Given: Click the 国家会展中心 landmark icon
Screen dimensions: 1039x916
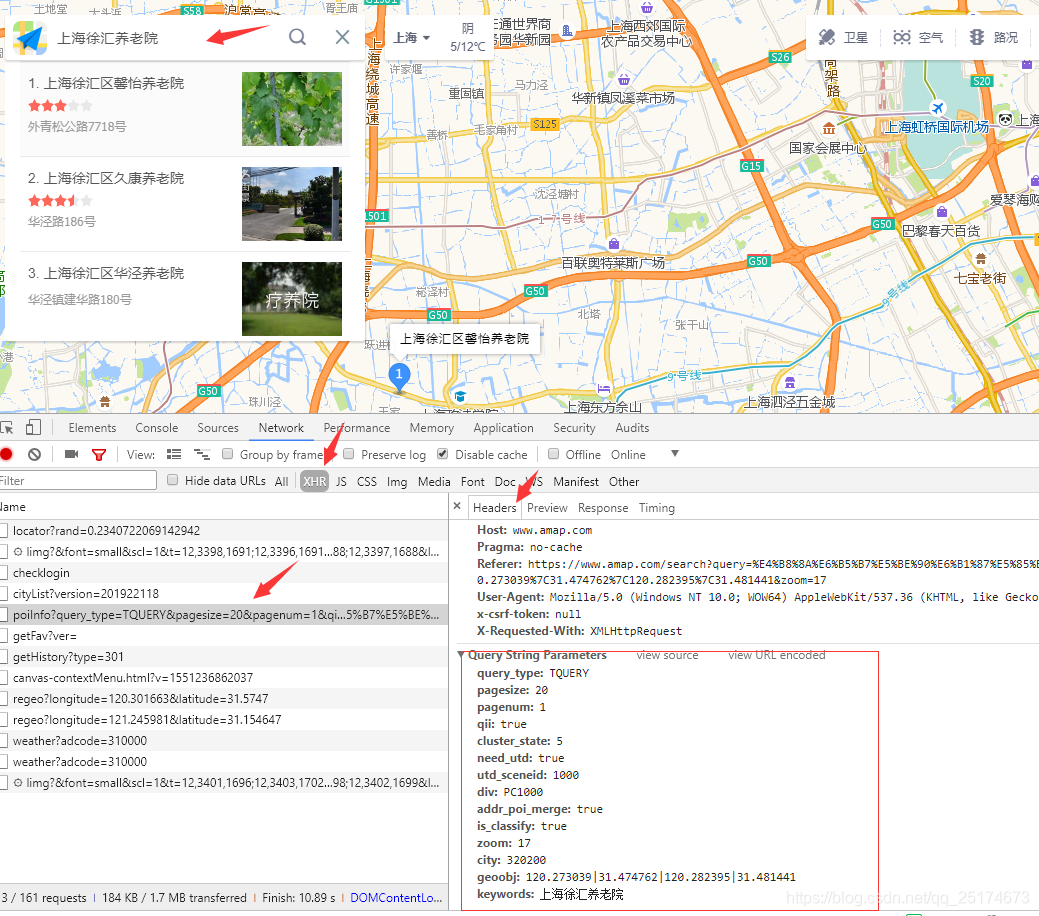Looking at the screenshot, I should [828, 129].
